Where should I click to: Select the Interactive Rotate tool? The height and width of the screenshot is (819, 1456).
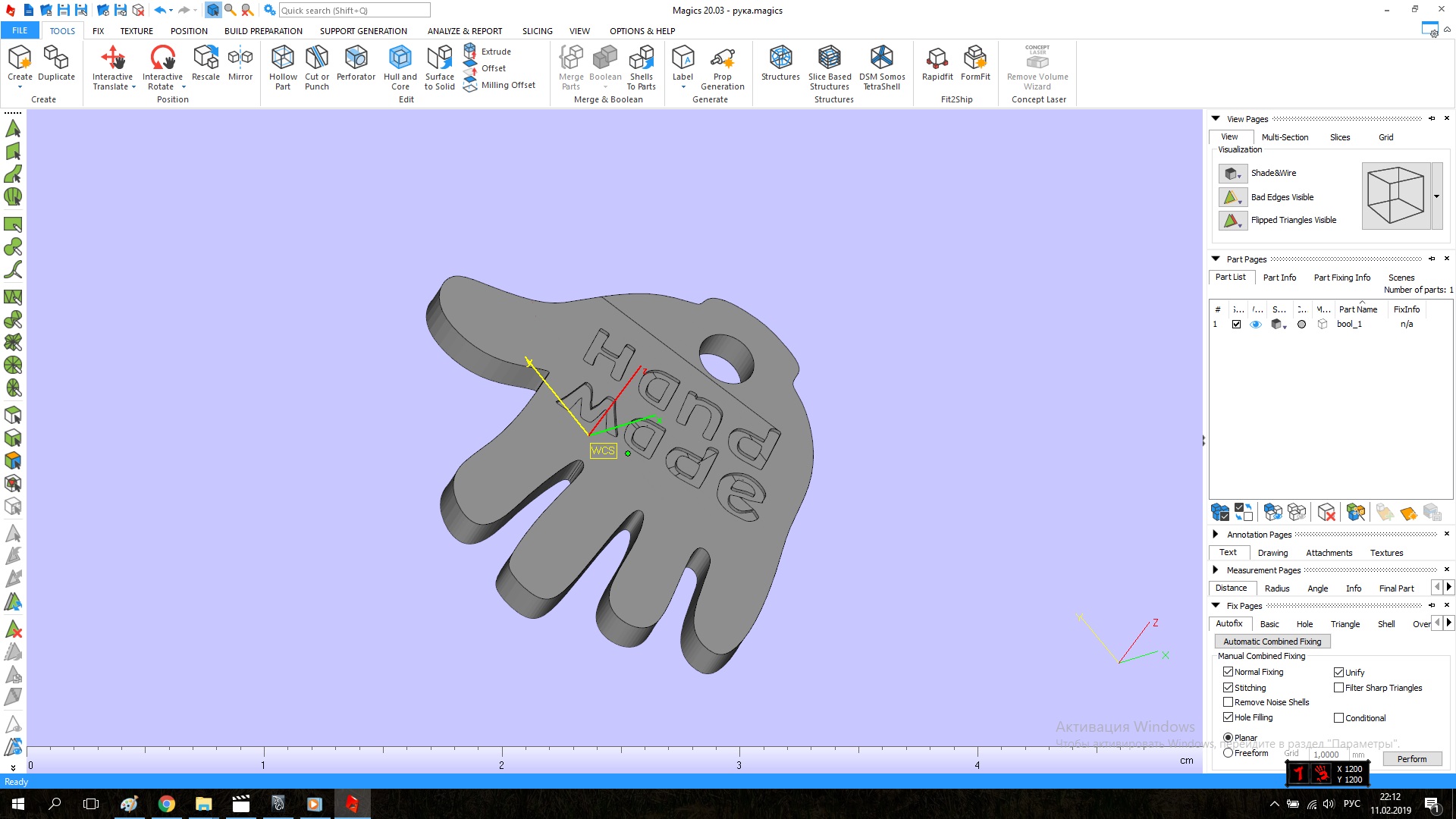163,67
